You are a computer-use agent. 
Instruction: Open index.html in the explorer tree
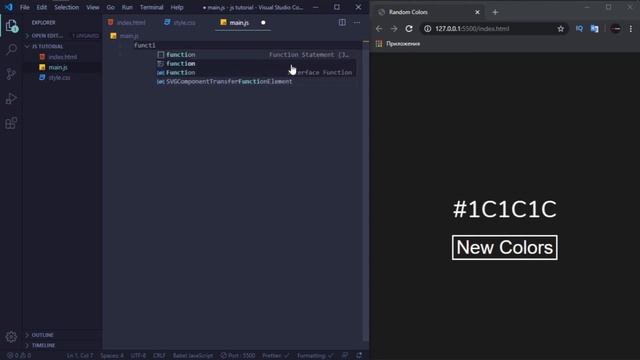pos(62,57)
